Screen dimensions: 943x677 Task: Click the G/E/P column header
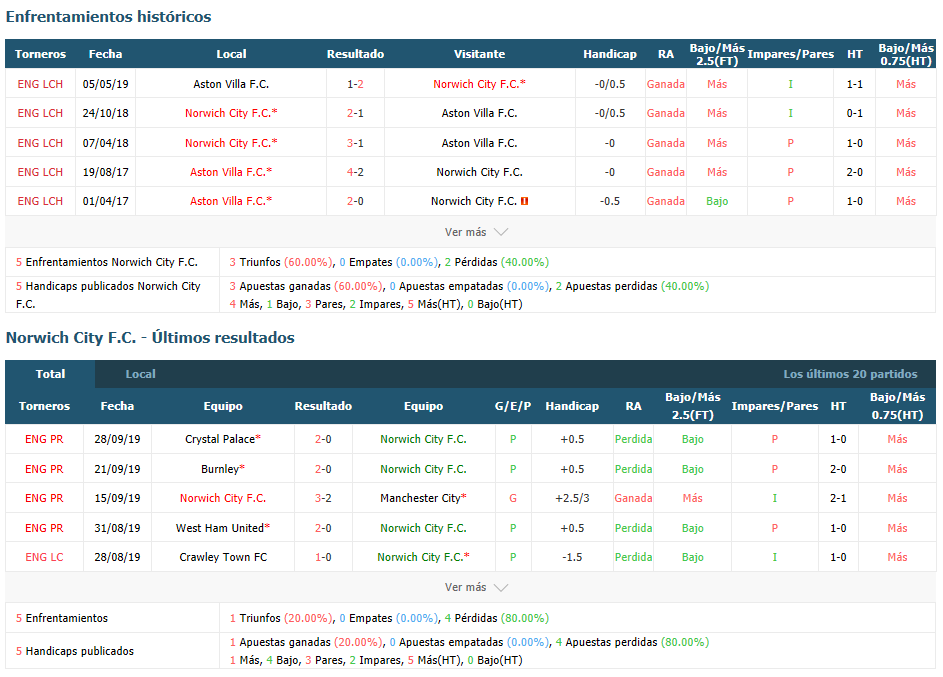pos(513,406)
